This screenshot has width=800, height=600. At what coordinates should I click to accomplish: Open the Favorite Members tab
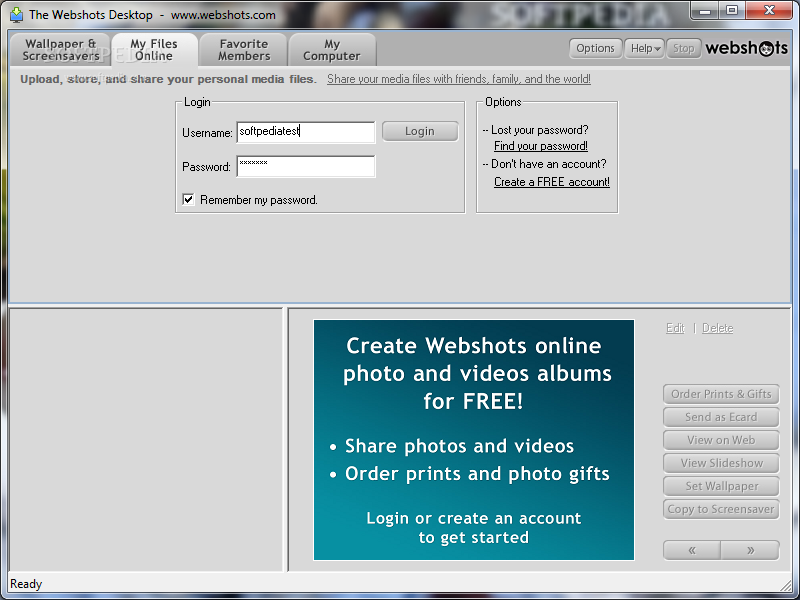coord(244,50)
